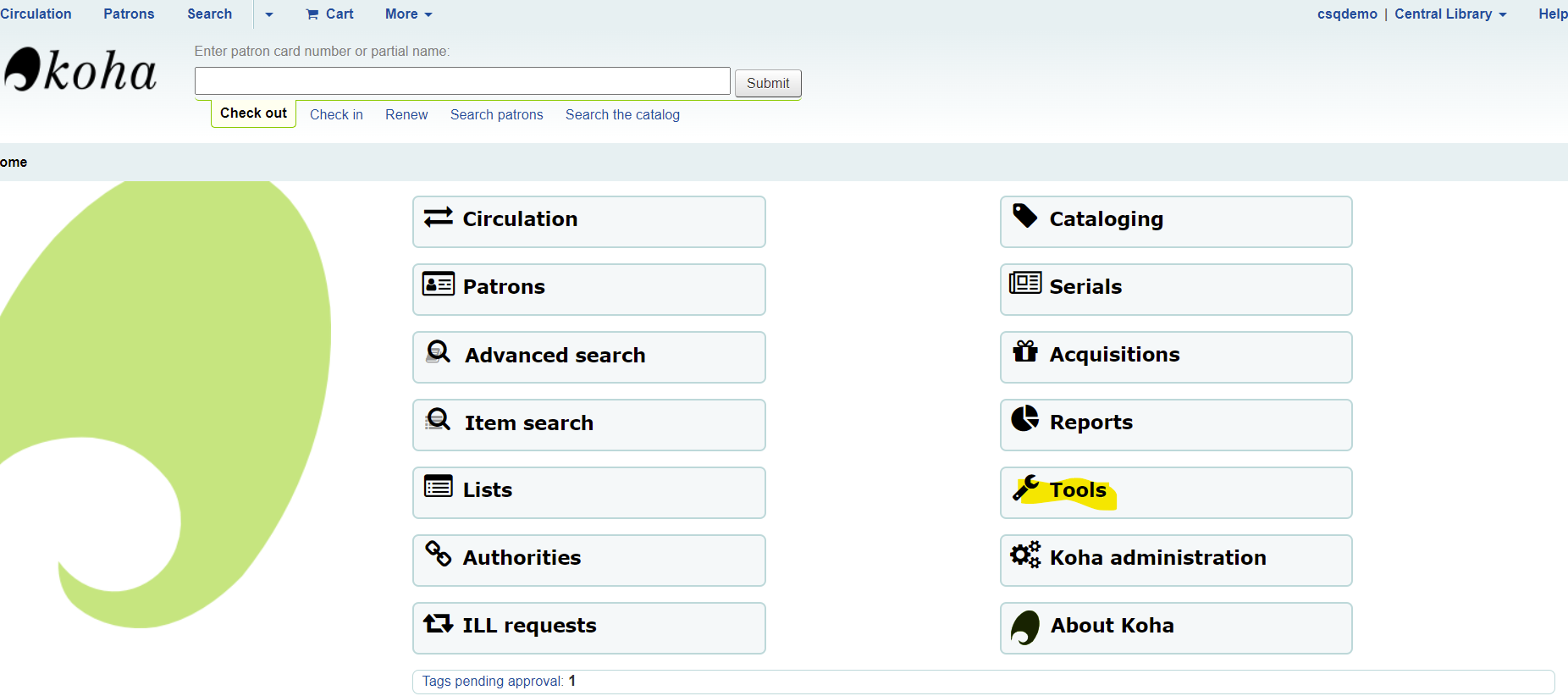1568x696 pixels.
Task: Switch to the Search patrons tab
Action: pyautogui.click(x=497, y=114)
